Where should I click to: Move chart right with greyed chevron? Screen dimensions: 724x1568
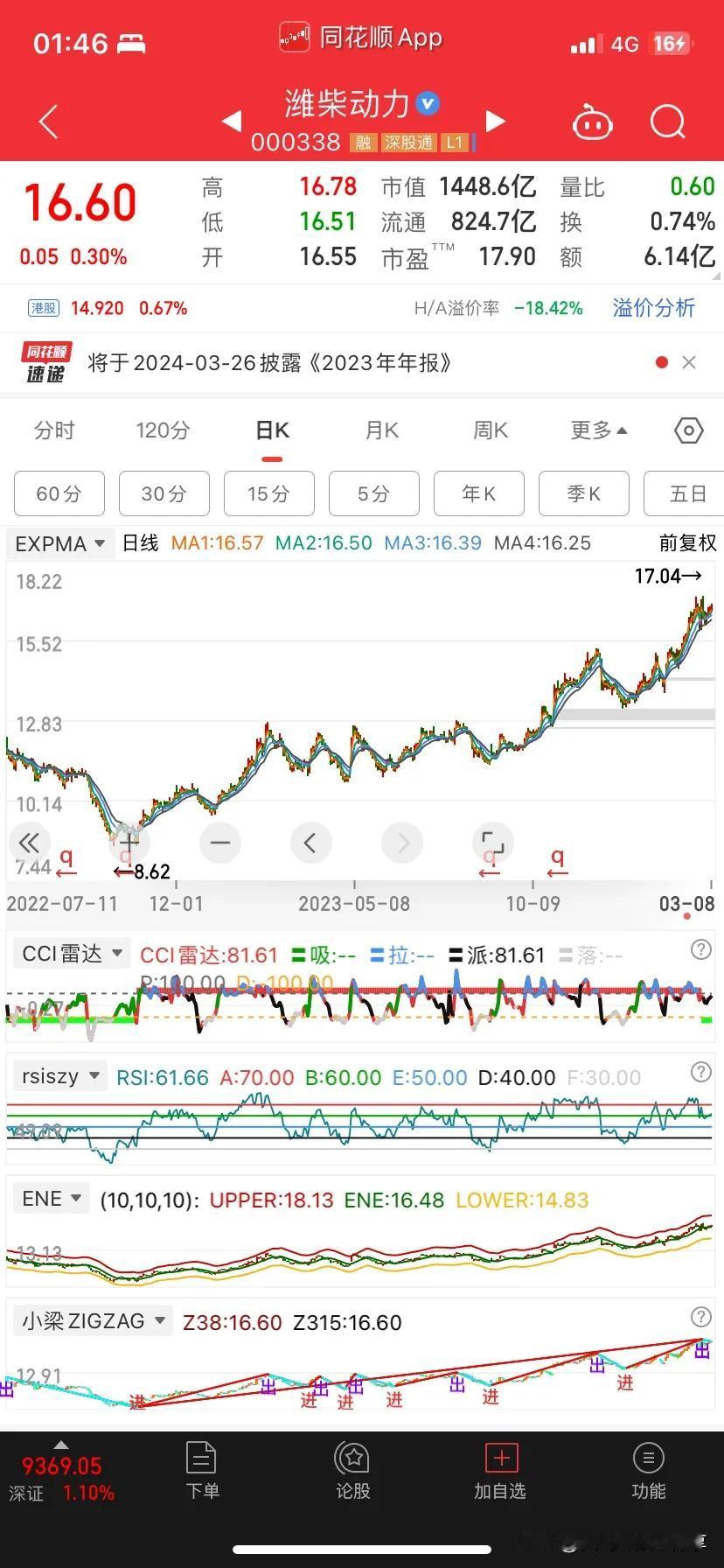[402, 843]
